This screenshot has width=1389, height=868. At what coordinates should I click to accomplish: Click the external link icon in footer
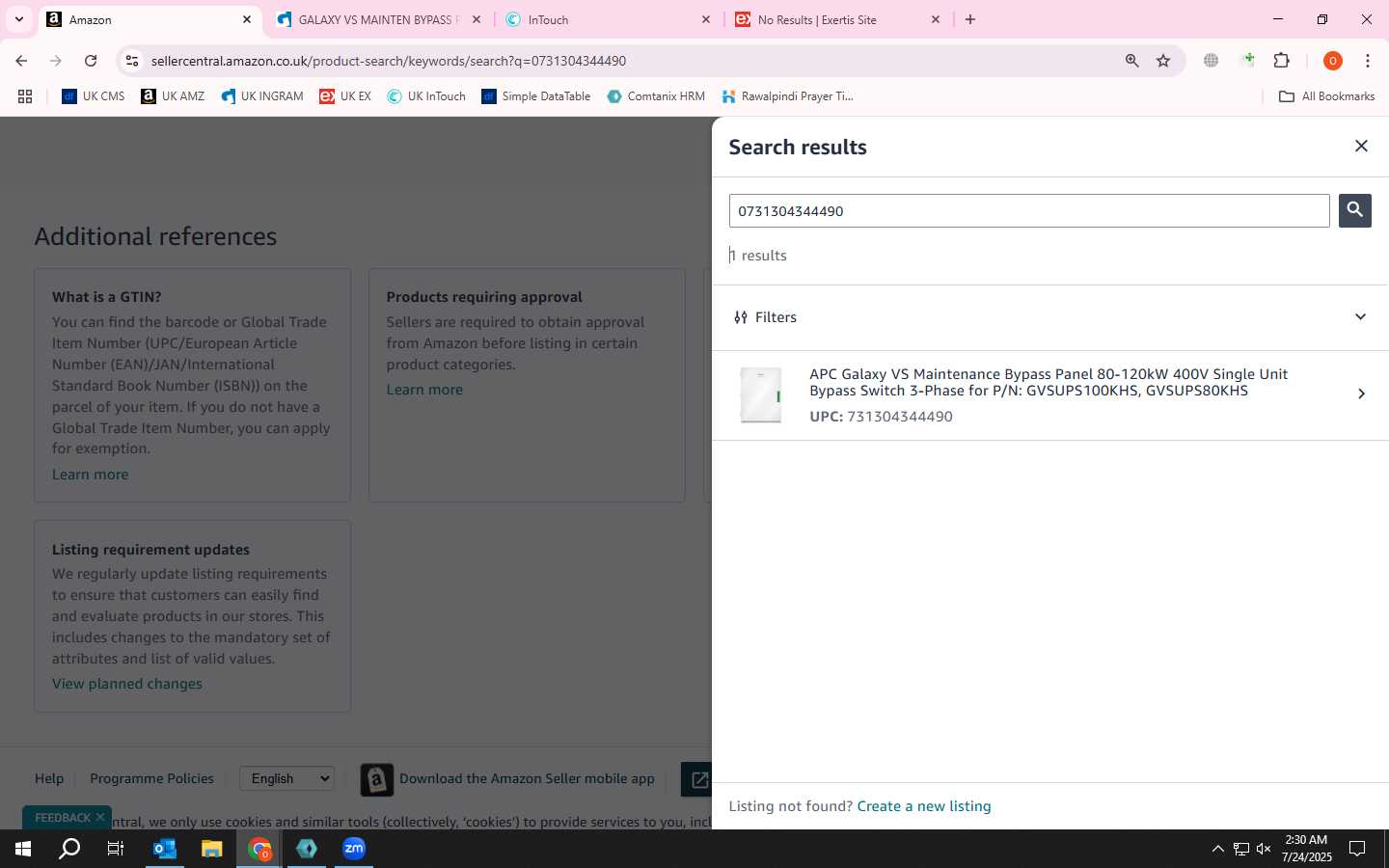tap(700, 779)
